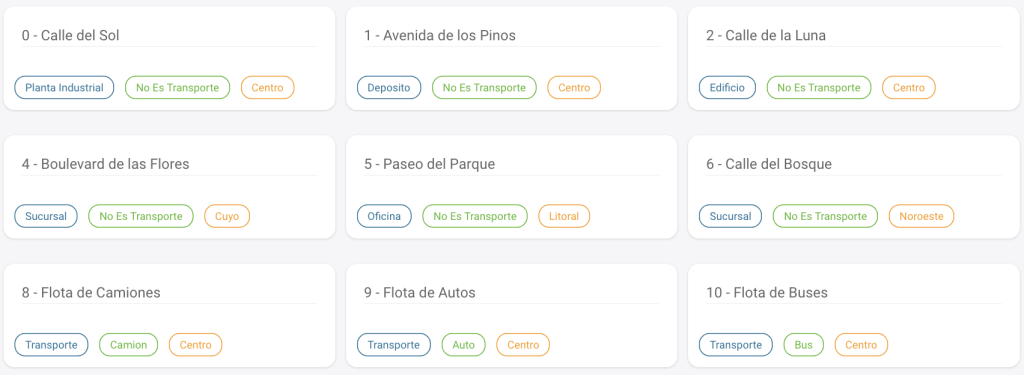This screenshot has width=1024, height=375.
Task: Open the 8 - Flota de Camiones card
Action: (169, 316)
